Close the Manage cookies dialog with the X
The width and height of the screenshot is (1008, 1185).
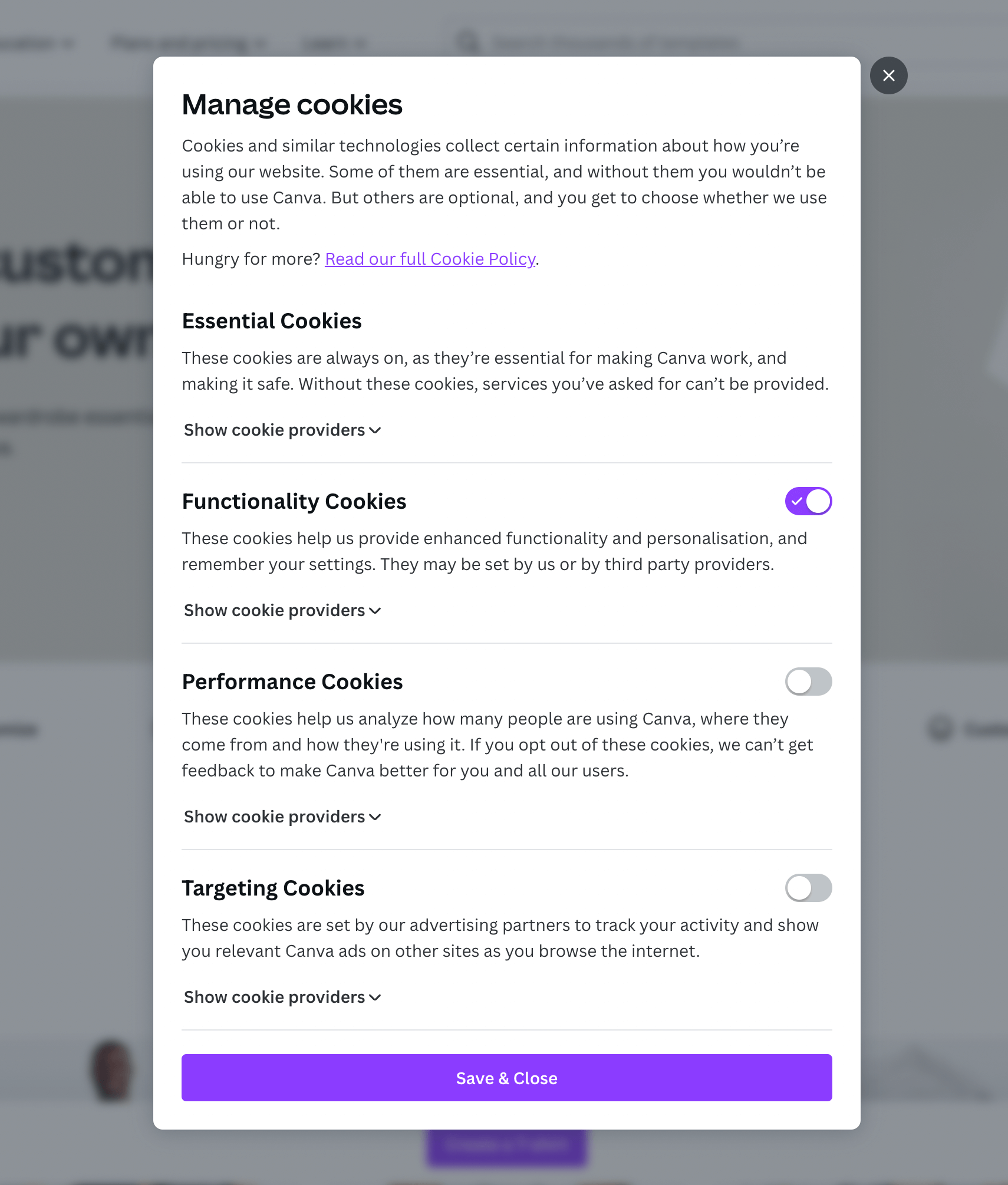[888, 75]
